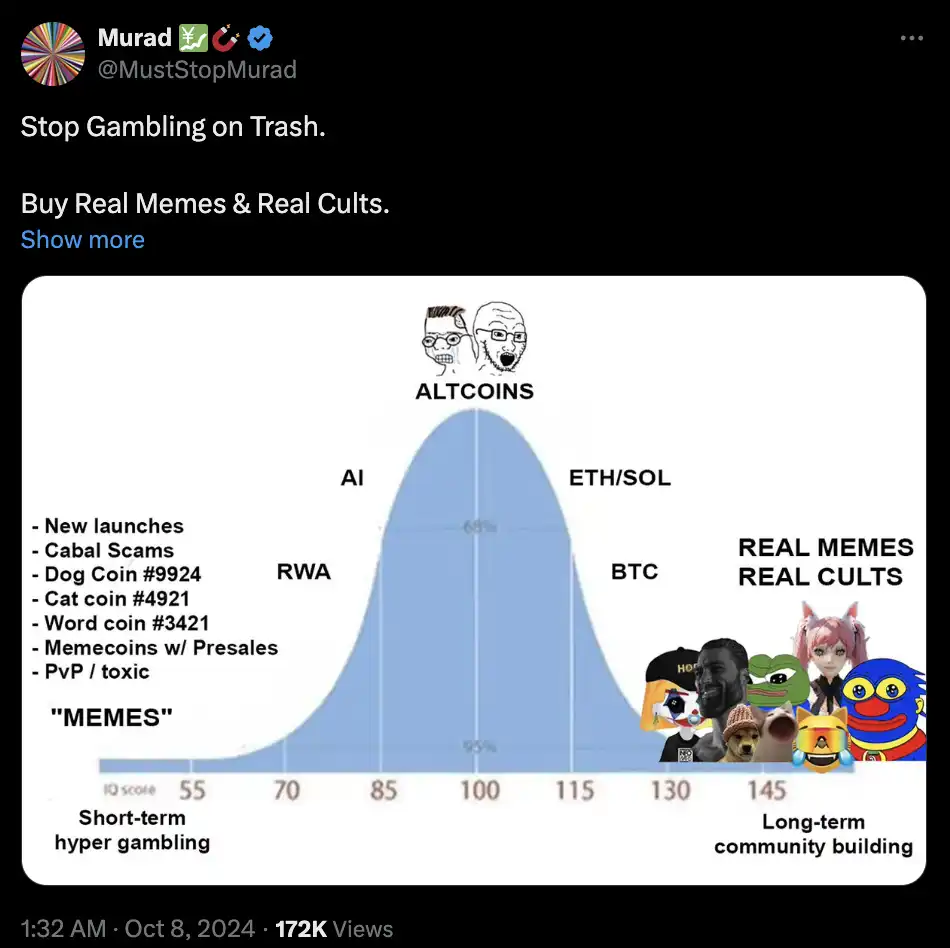
Task: Click the tweet text Stop Gambling on Trash
Action: (x=172, y=127)
